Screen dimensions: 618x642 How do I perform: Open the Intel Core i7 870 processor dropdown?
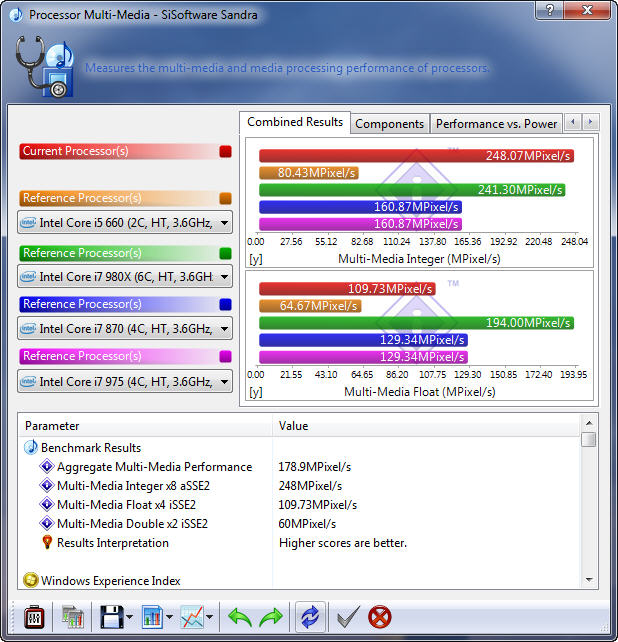click(x=125, y=328)
